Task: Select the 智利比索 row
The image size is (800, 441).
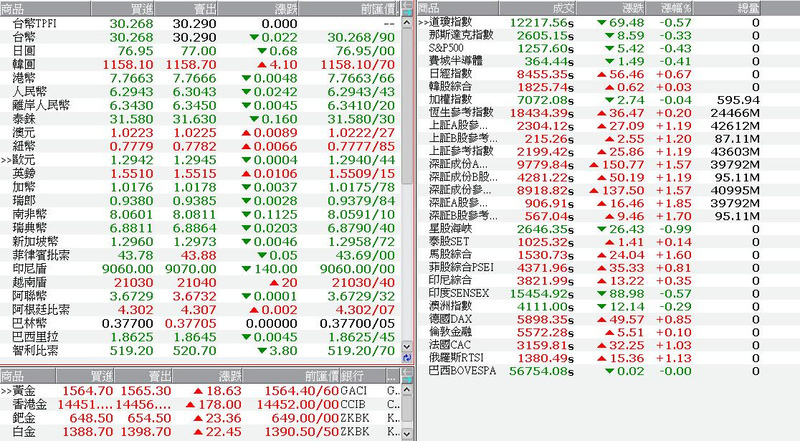Action: point(199,351)
